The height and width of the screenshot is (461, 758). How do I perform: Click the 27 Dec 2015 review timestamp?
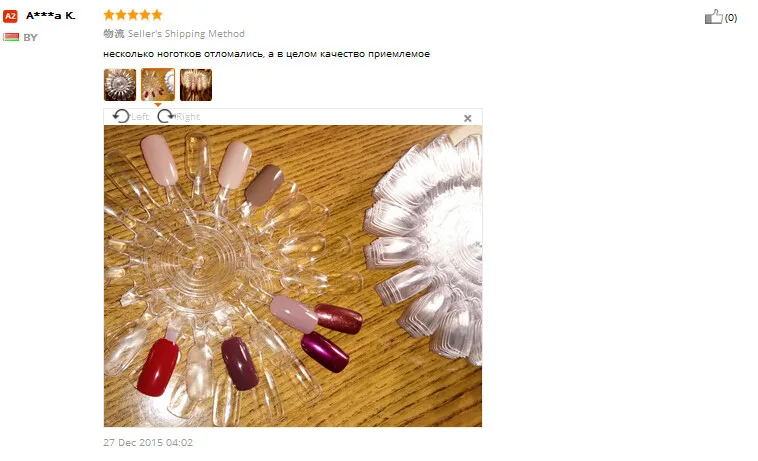point(148,443)
